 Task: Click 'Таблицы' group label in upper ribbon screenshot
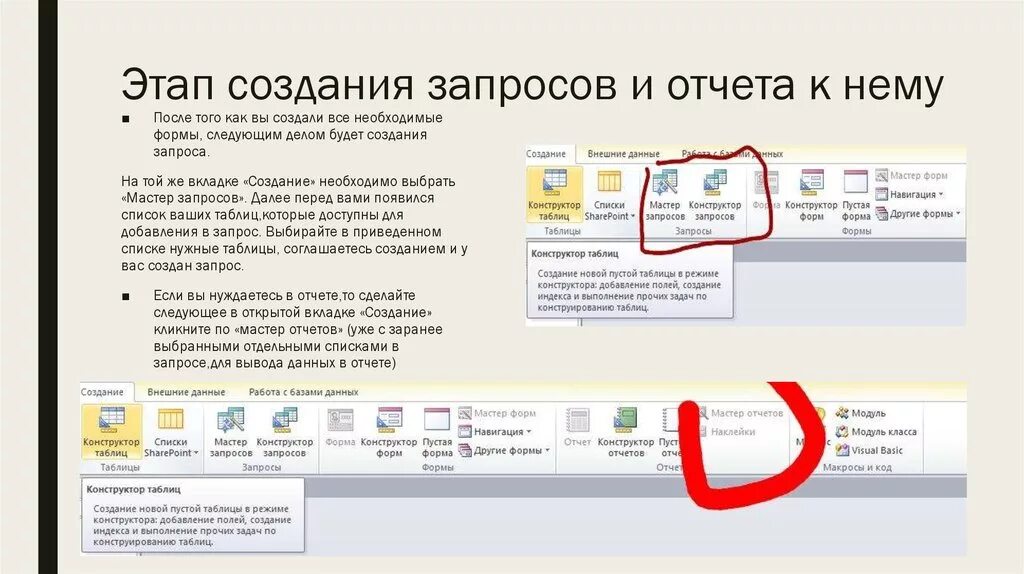[562, 231]
